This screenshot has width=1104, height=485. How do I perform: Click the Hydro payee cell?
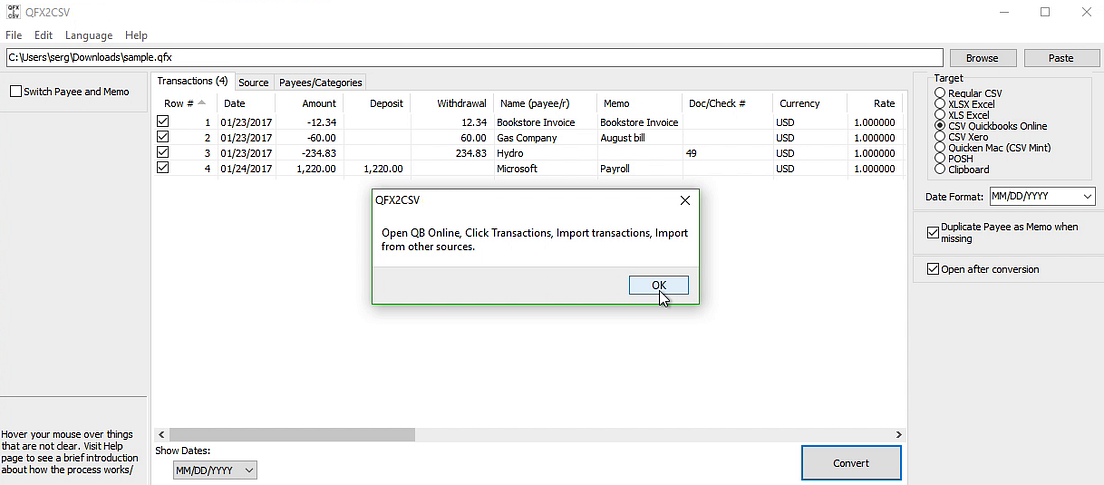point(545,153)
